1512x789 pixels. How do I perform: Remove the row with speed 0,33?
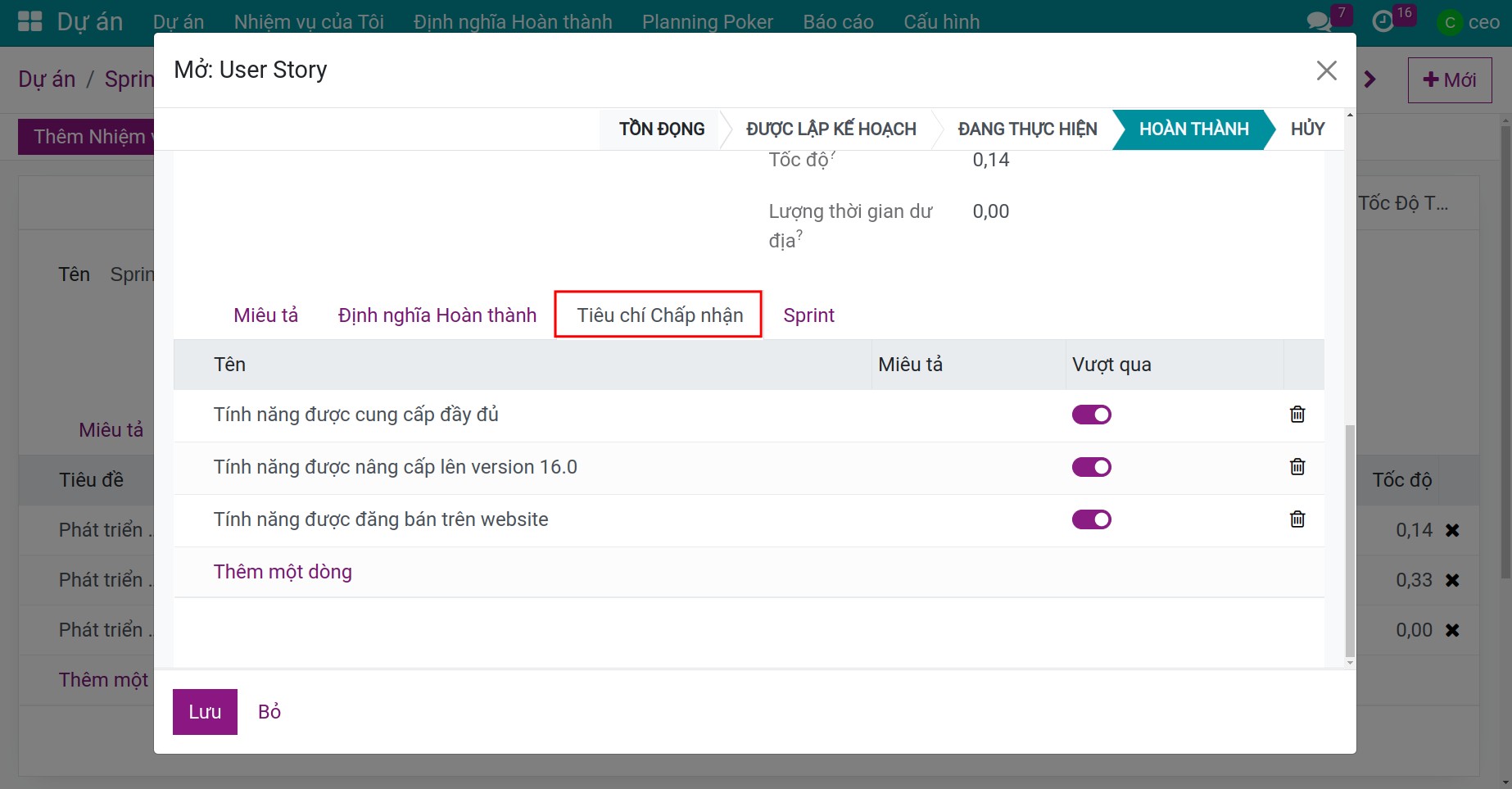click(x=1452, y=580)
